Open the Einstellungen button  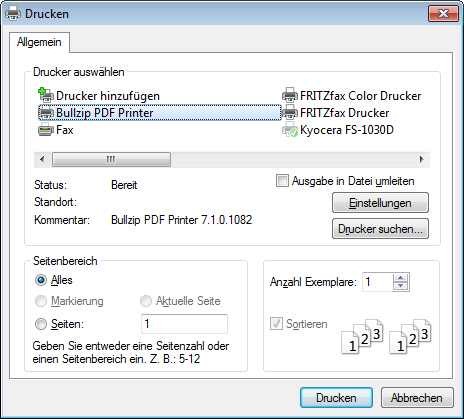coord(380,203)
